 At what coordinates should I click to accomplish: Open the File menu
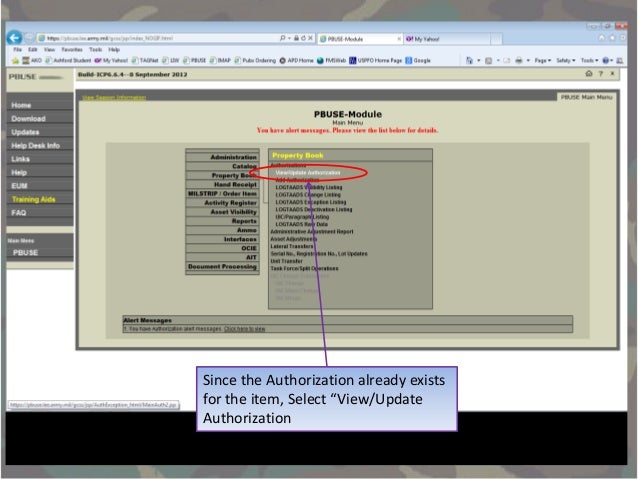(17, 50)
